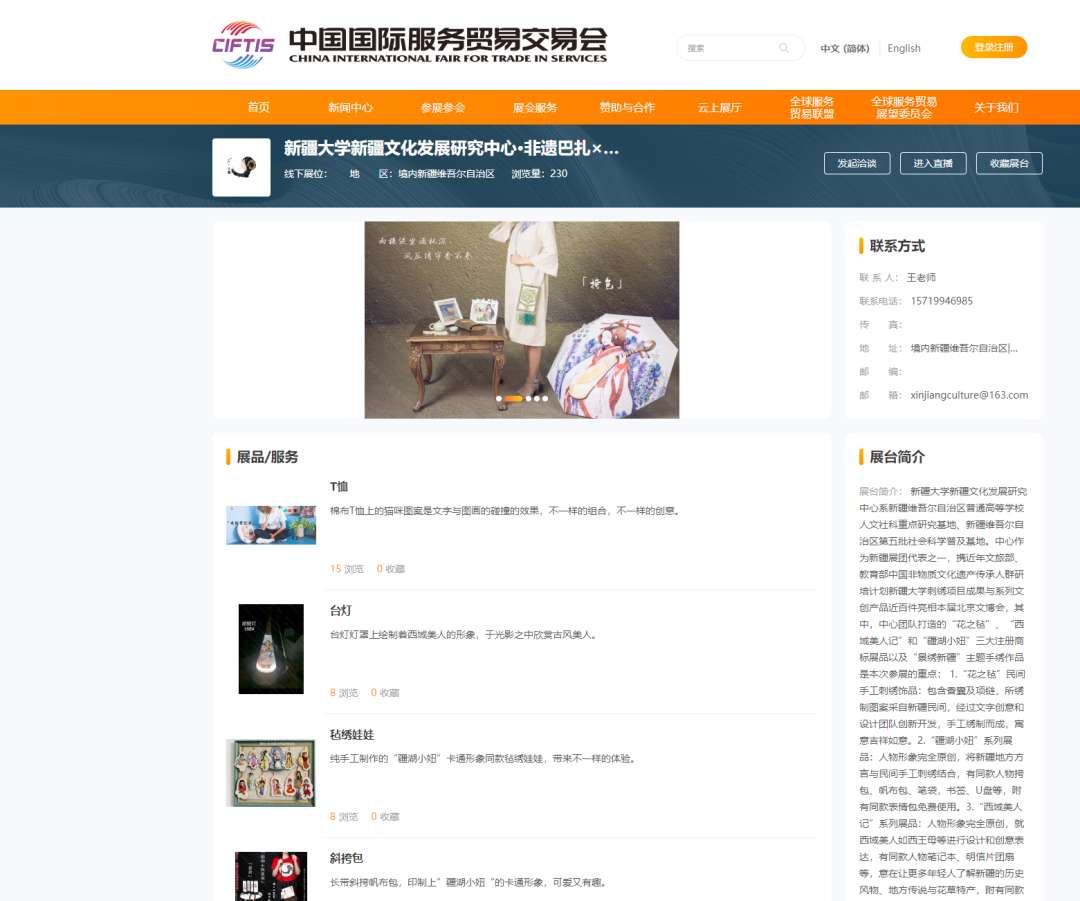The image size is (1080, 901).
Task: Open 全球服务贸易联盟 nav item
Action: pyautogui.click(x=811, y=107)
